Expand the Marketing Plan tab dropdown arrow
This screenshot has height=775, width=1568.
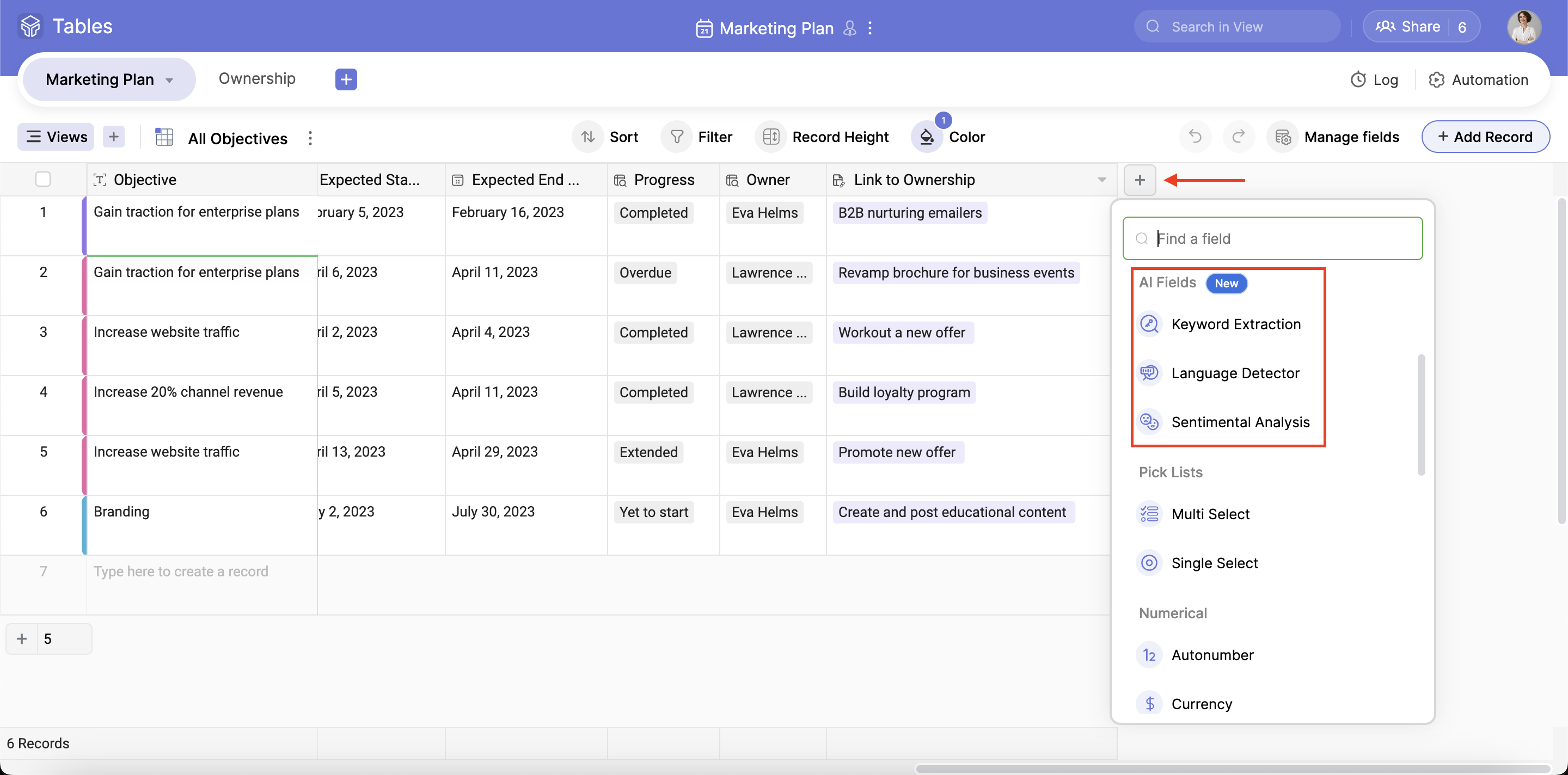(x=170, y=81)
